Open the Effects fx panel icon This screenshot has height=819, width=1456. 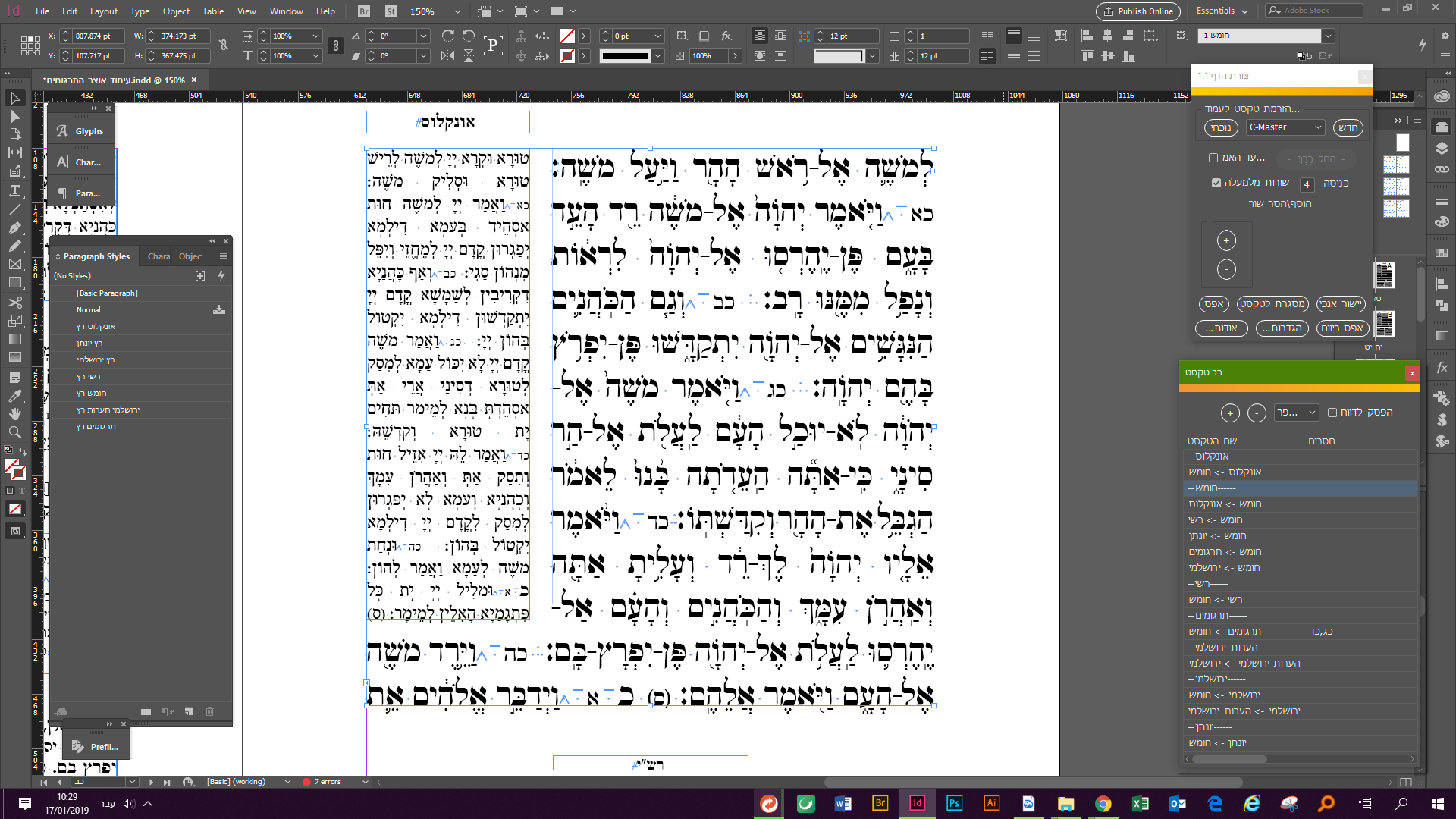1442,367
